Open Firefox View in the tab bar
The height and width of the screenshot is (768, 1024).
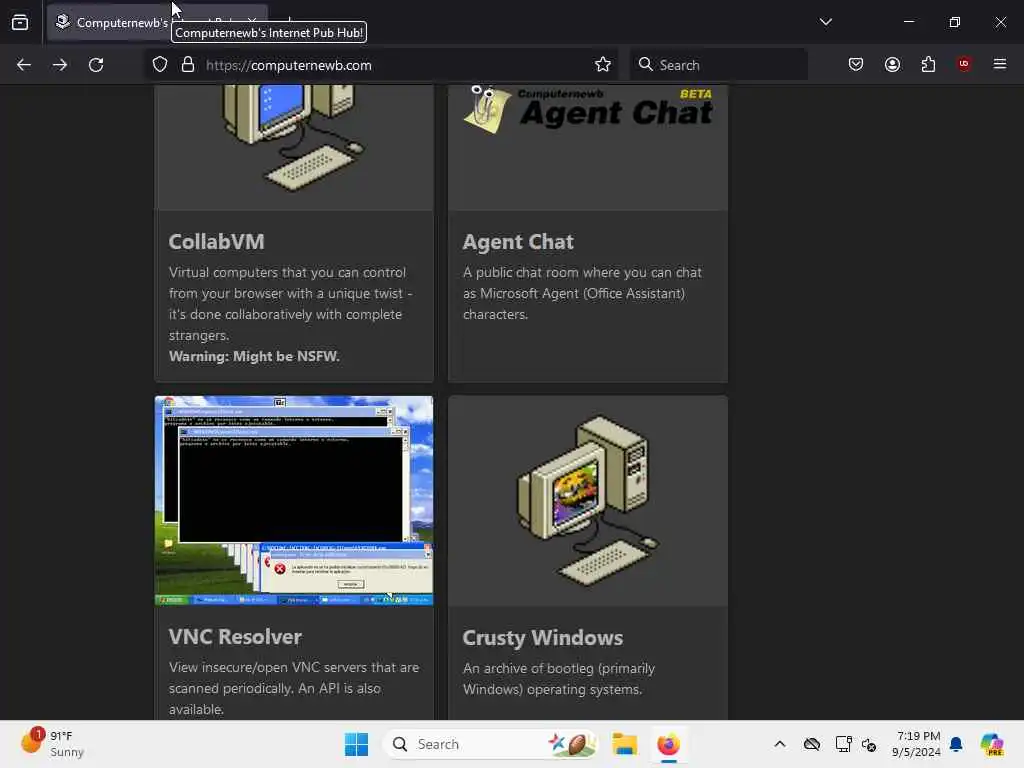click(x=20, y=22)
